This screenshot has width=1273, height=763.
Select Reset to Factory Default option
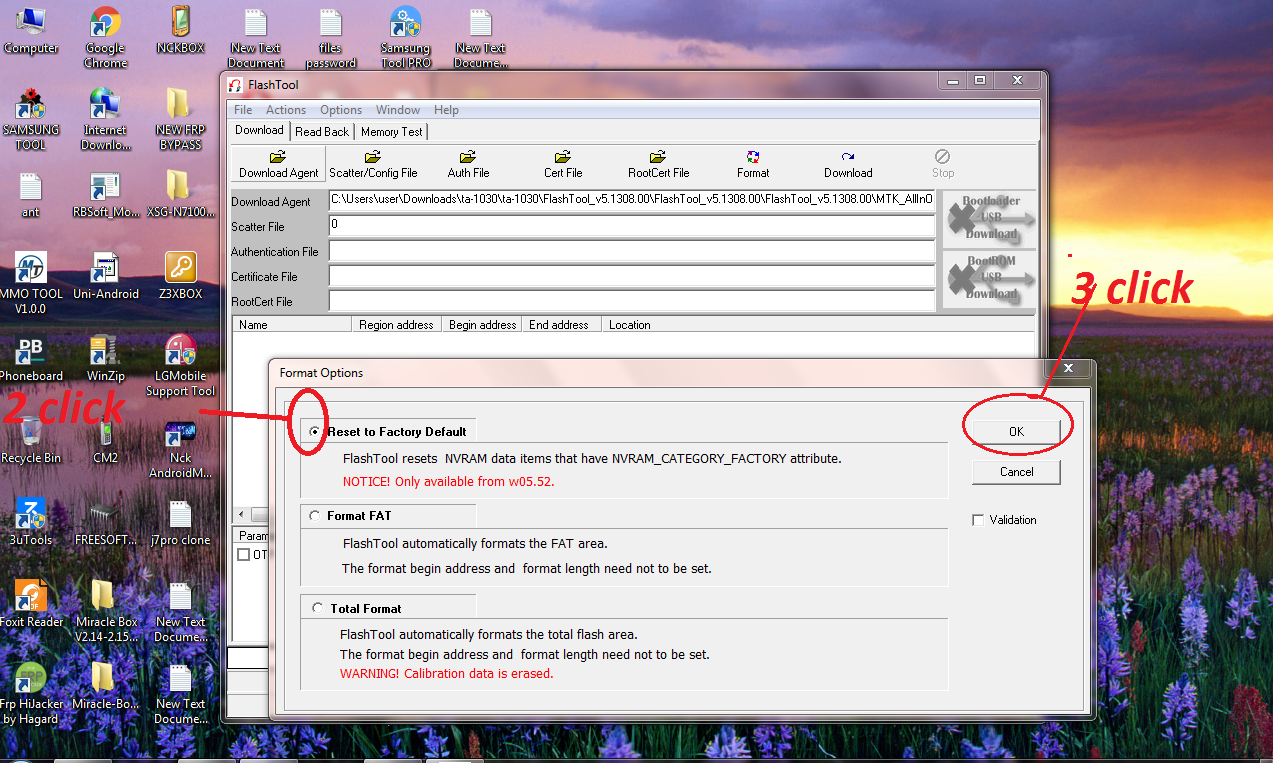pos(315,432)
